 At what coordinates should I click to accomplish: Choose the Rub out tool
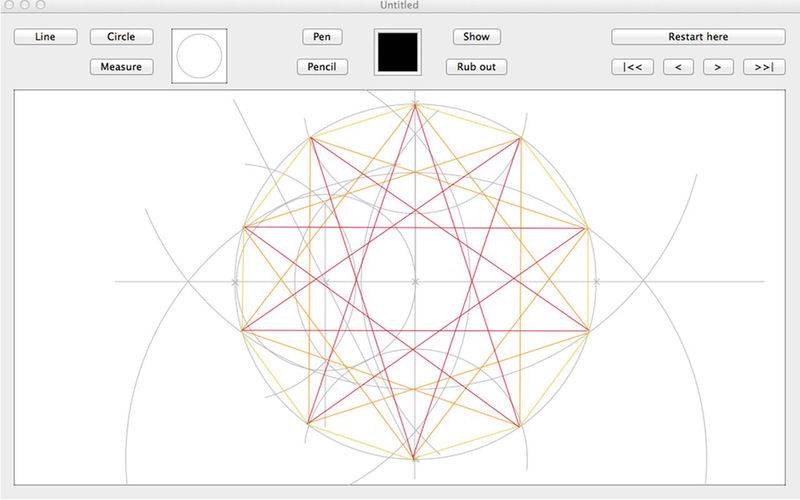tap(476, 68)
